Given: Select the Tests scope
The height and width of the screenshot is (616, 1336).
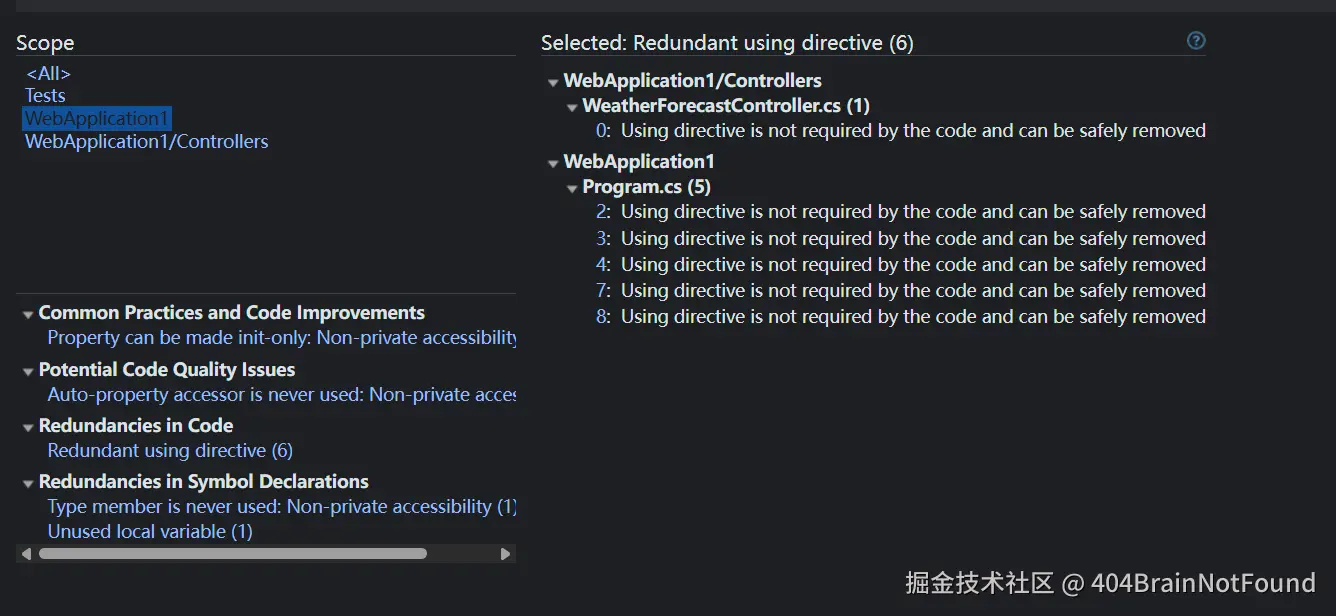Looking at the screenshot, I should coord(45,96).
